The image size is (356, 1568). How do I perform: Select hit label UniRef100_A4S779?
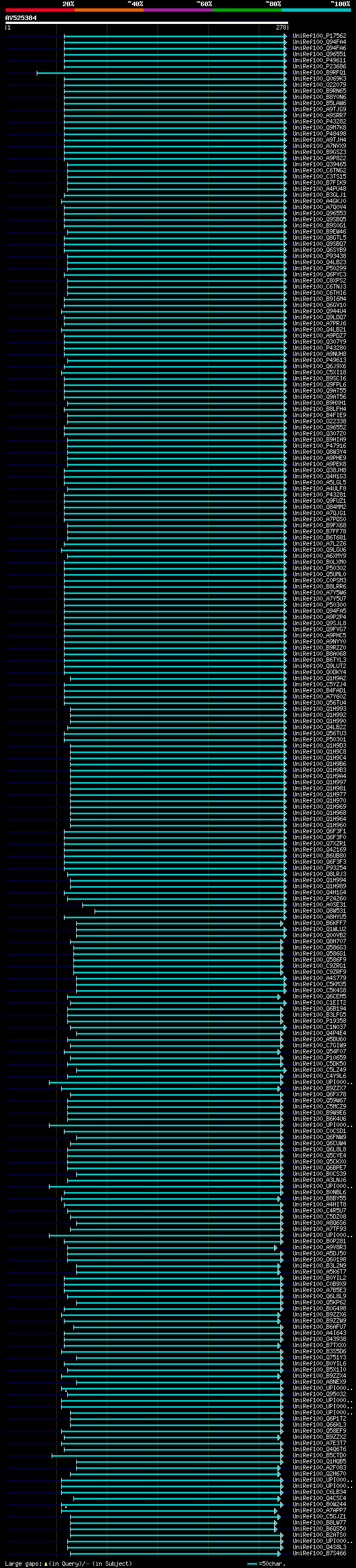[x=319, y=978]
